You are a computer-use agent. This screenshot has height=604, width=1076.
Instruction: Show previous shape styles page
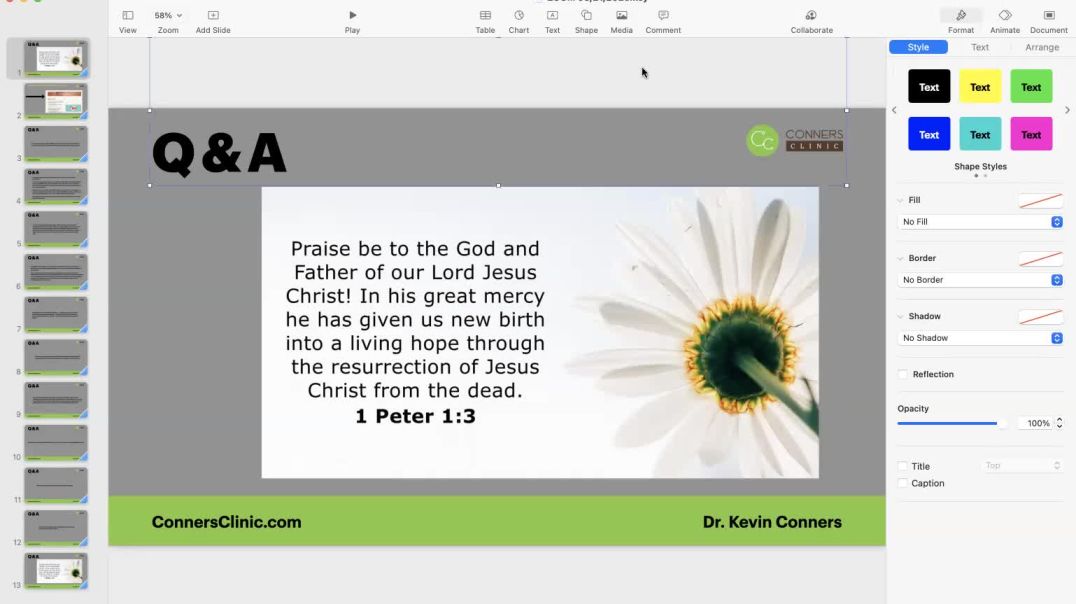(893, 110)
